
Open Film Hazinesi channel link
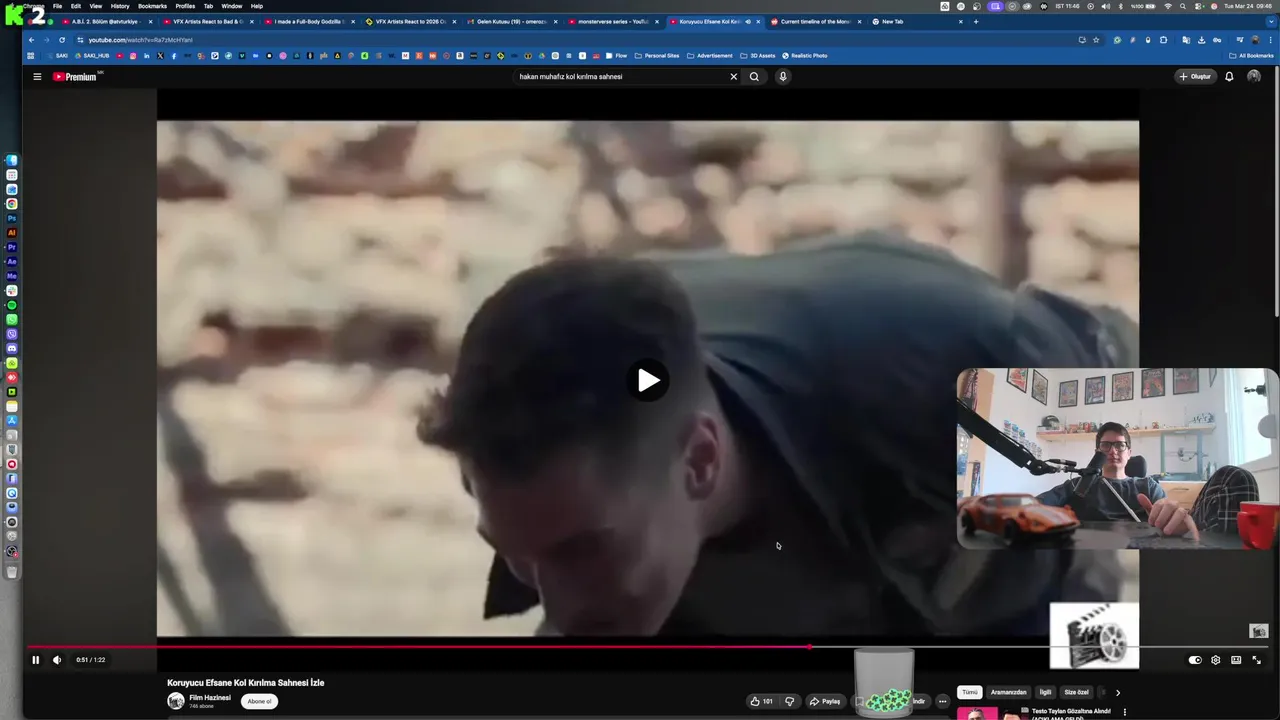coord(210,697)
